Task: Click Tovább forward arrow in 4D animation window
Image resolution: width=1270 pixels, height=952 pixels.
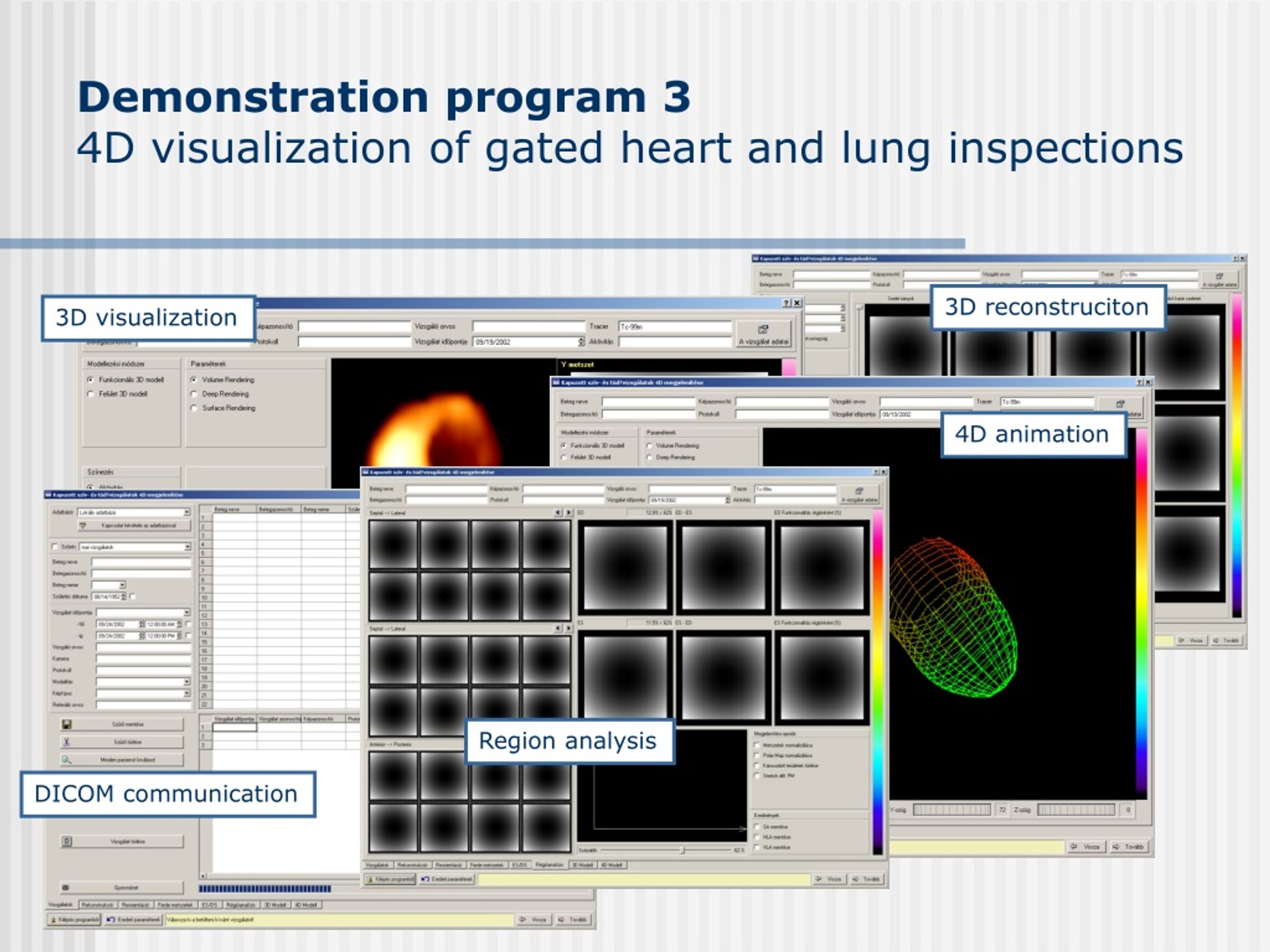Action: click(1116, 846)
